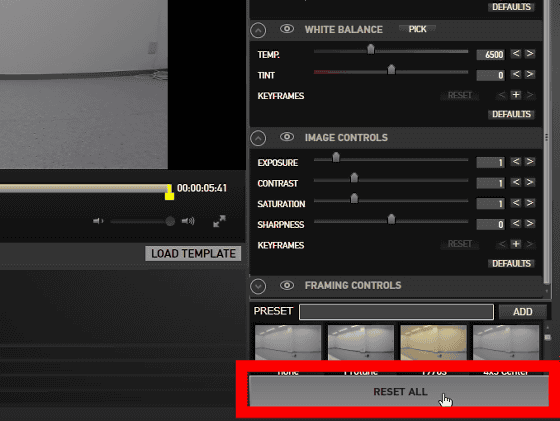Increase SATURATION with right arrow

tap(530, 203)
